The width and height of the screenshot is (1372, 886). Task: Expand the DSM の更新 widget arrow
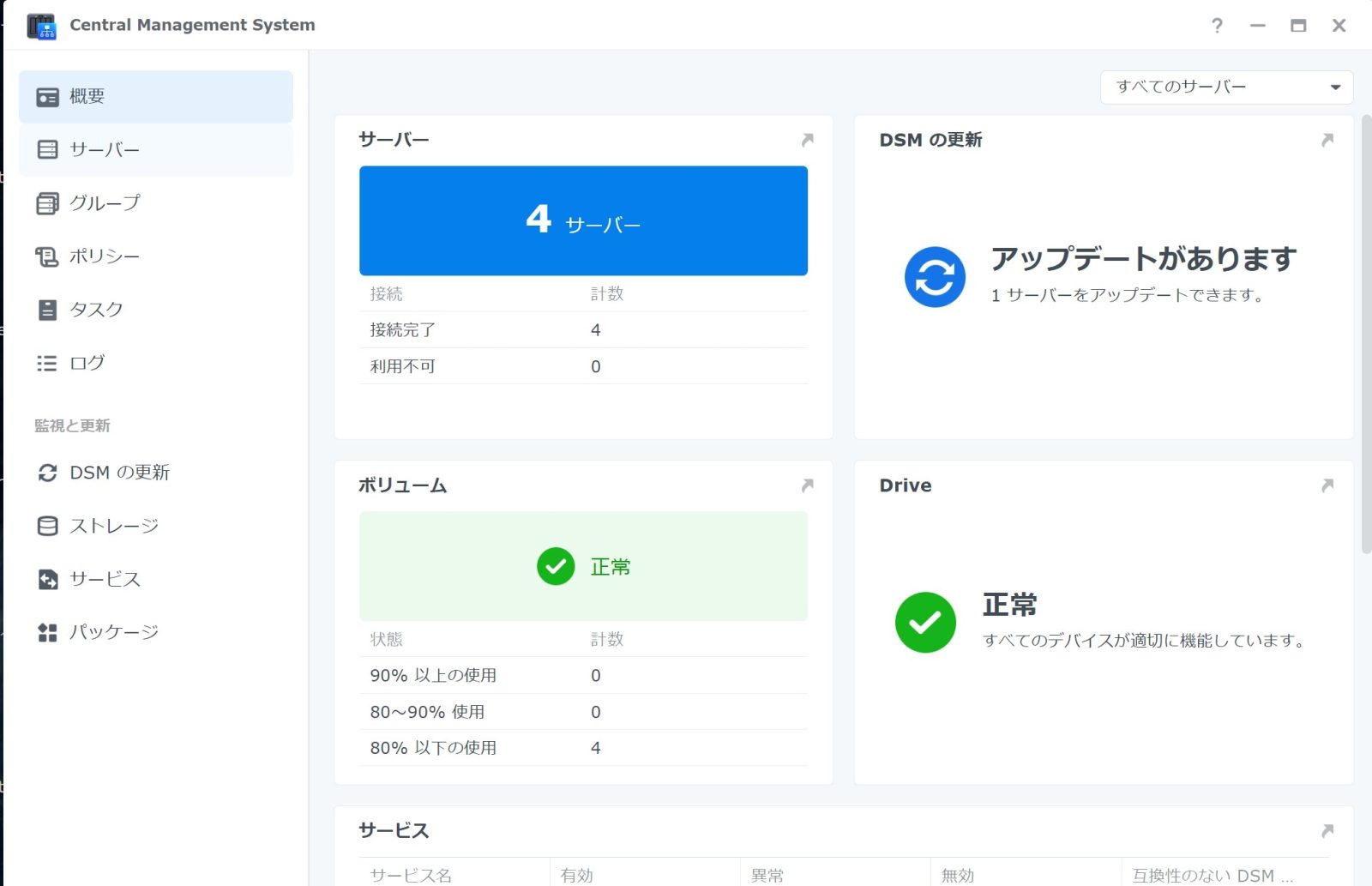coord(1327,140)
